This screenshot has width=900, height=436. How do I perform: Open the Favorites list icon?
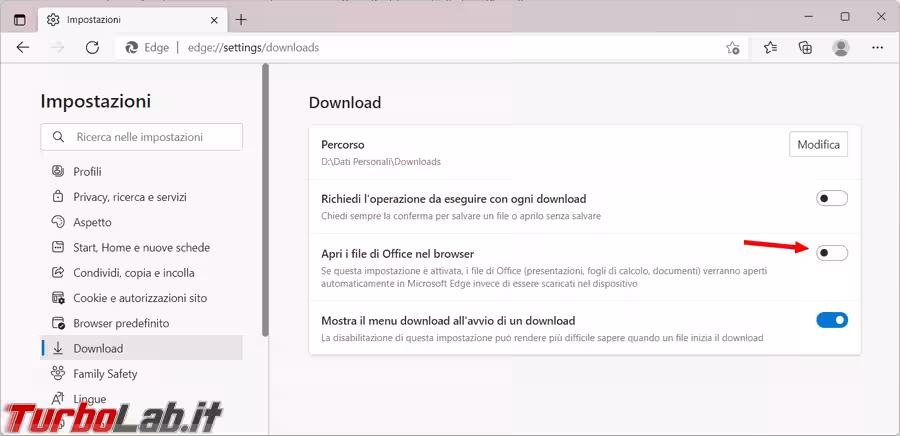coord(770,47)
